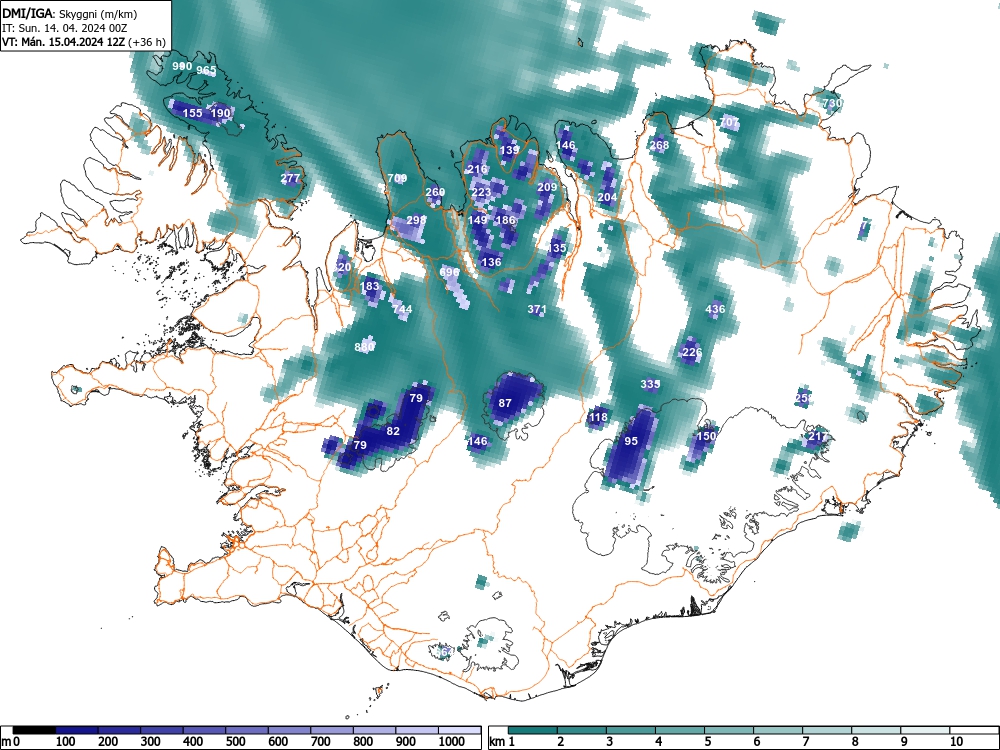Image resolution: width=1000 pixels, height=750 pixels.
Task: Select the number "186" on the map
Action: tap(505, 220)
